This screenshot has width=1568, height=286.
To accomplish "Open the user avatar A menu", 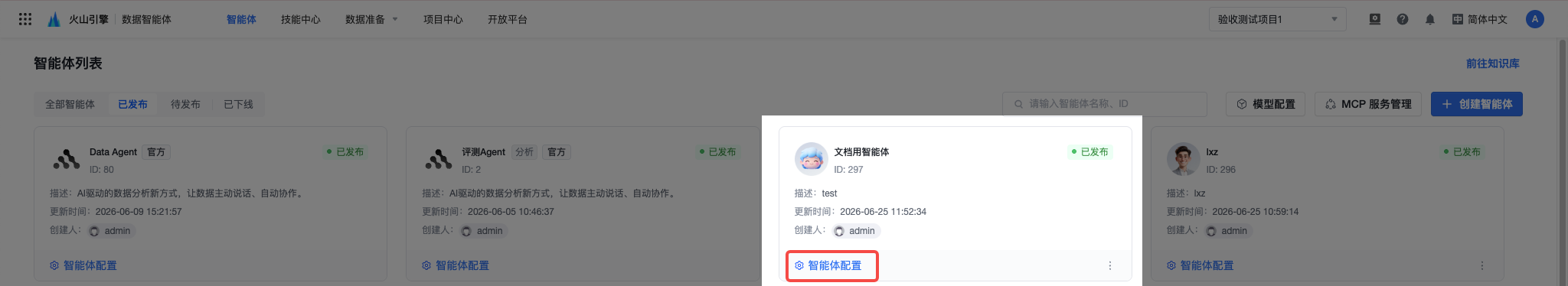I will (x=1534, y=19).
